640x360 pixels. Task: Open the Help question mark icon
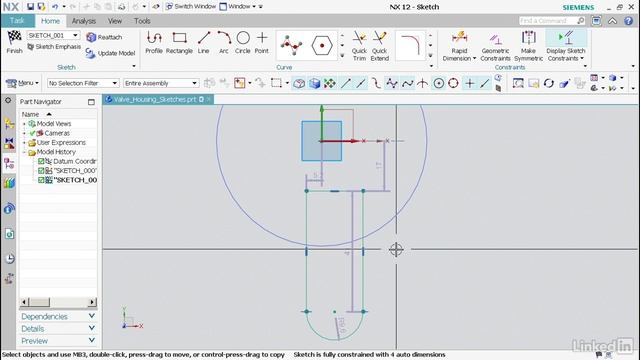[x=629, y=21]
